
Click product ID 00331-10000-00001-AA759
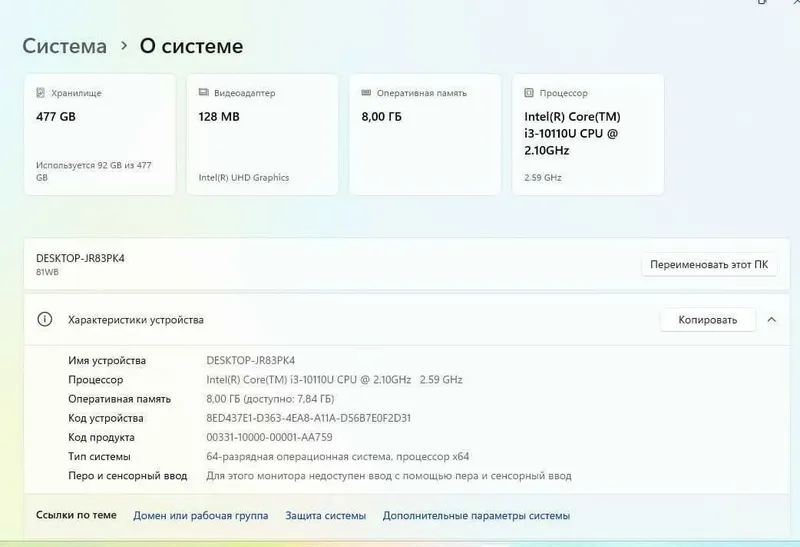(x=269, y=437)
